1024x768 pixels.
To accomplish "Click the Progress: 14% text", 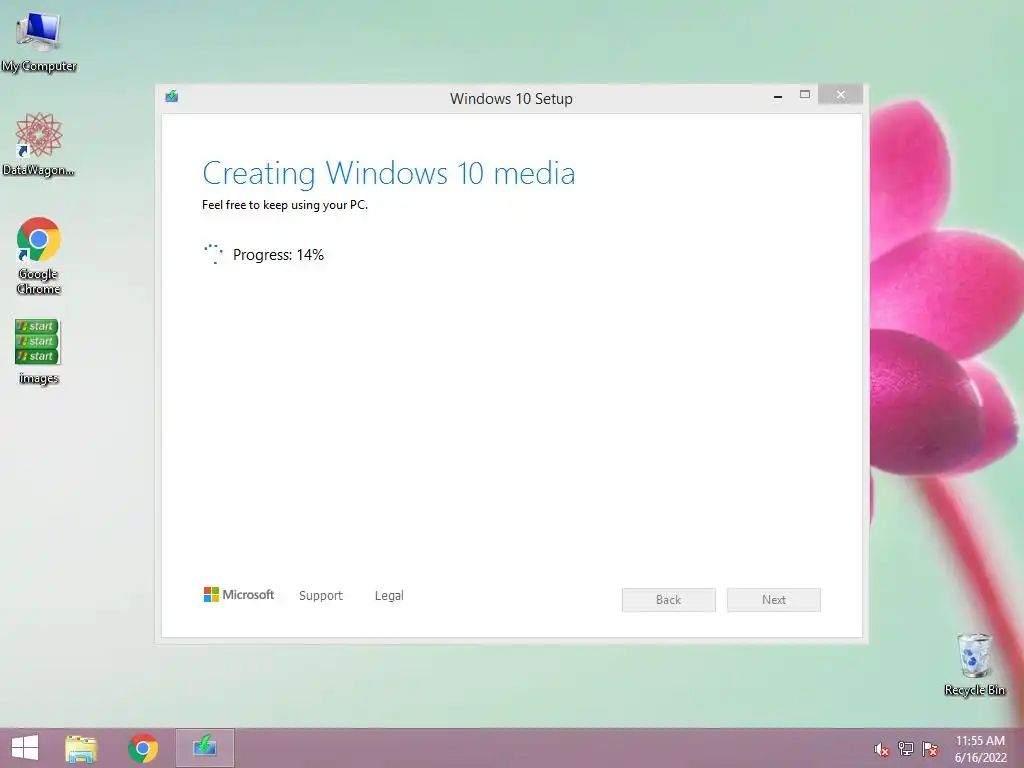I will [x=278, y=255].
